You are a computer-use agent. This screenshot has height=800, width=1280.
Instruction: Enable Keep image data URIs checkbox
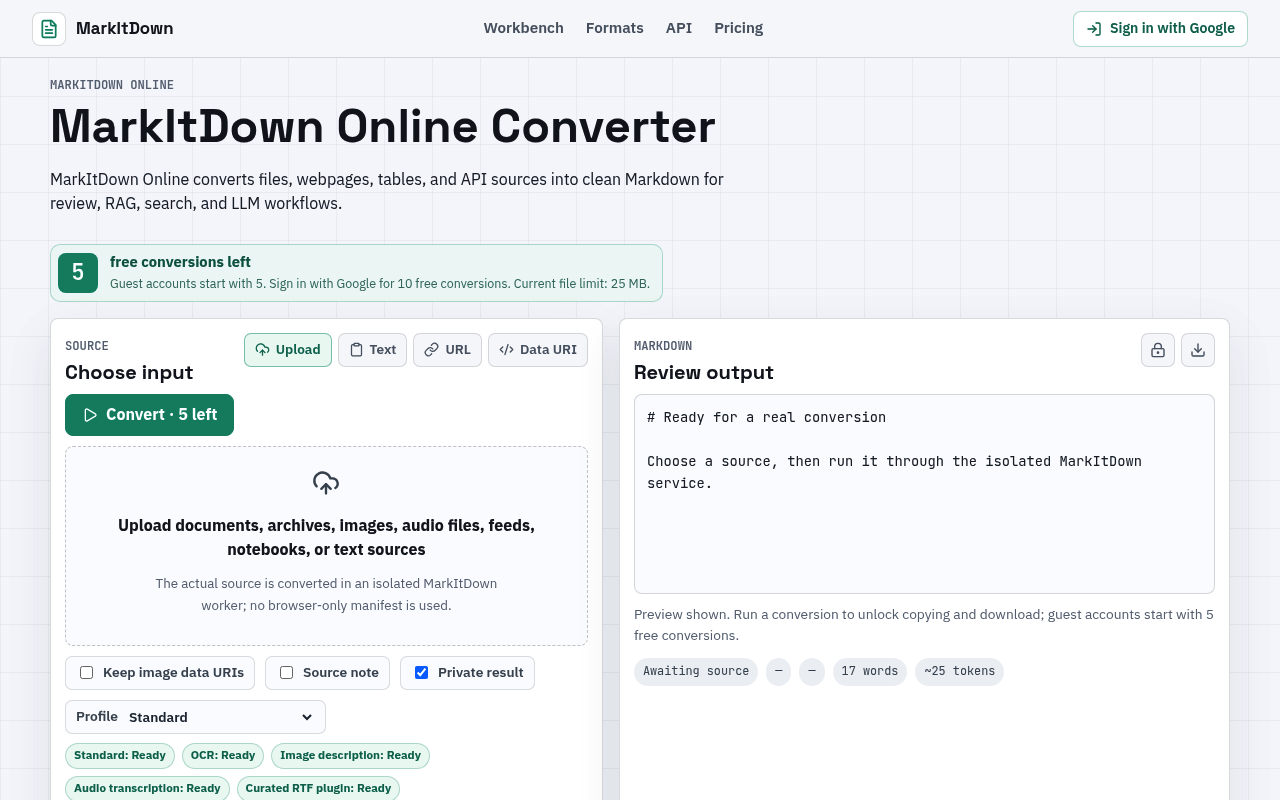point(87,673)
